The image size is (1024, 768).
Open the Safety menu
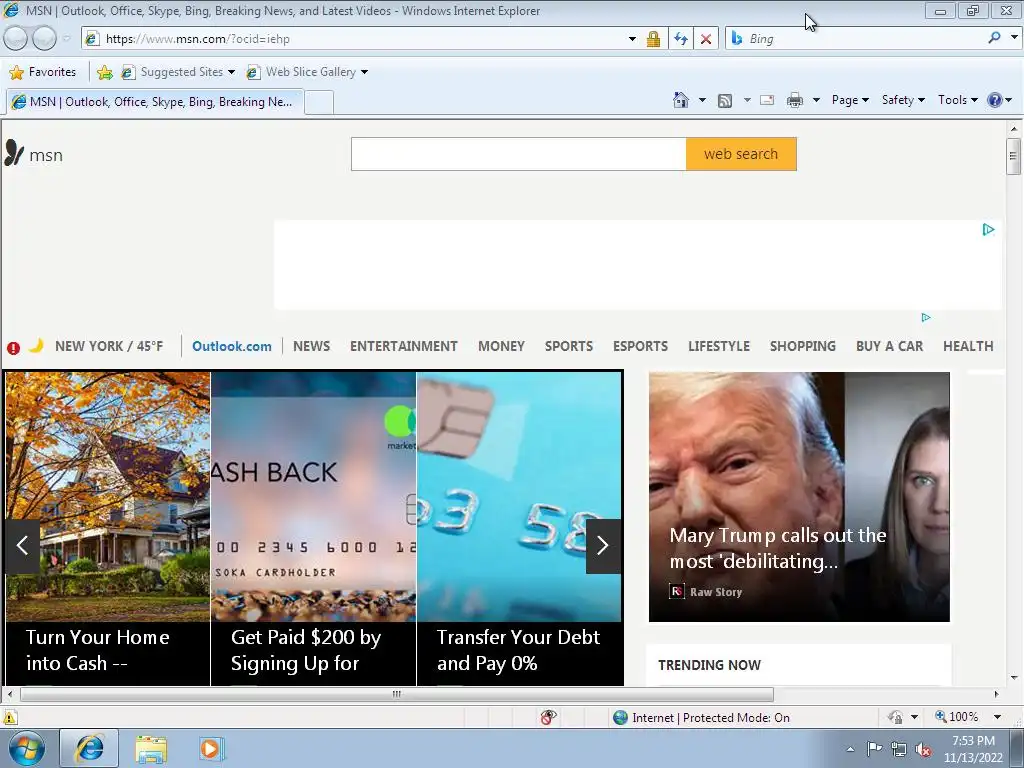pyautogui.click(x=903, y=100)
